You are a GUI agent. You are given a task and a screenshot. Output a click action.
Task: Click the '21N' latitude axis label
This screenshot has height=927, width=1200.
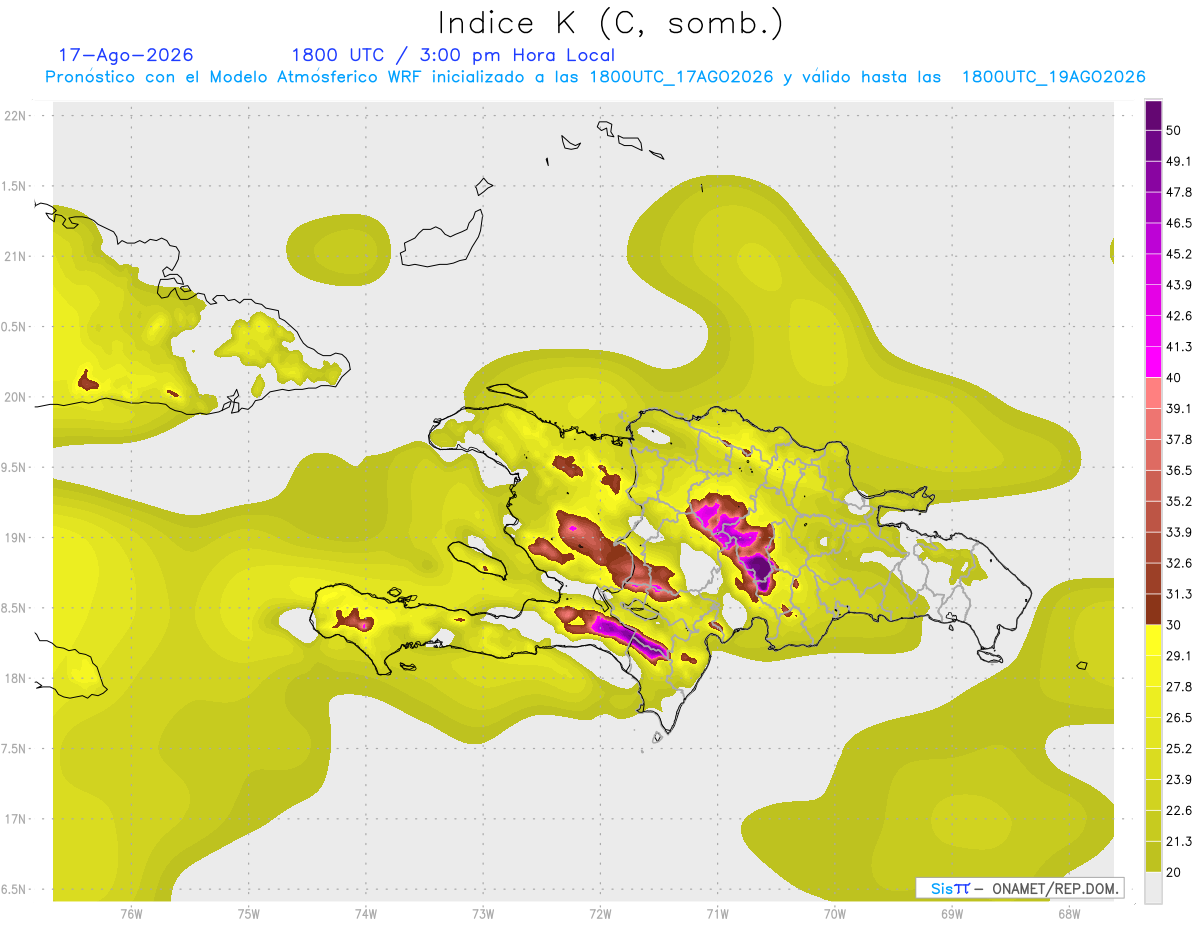(x=16, y=256)
